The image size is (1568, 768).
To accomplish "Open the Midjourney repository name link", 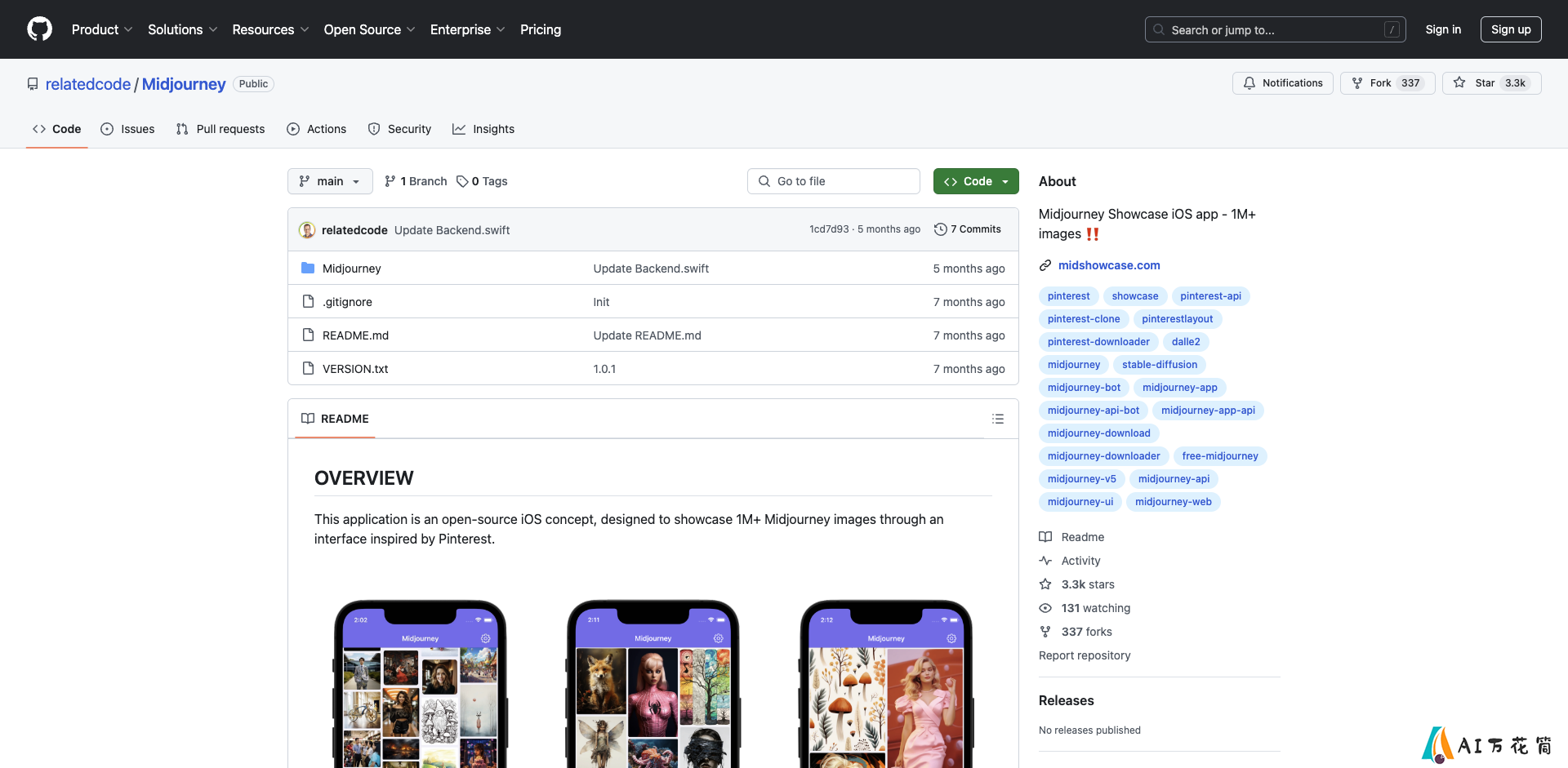I will pos(184,84).
